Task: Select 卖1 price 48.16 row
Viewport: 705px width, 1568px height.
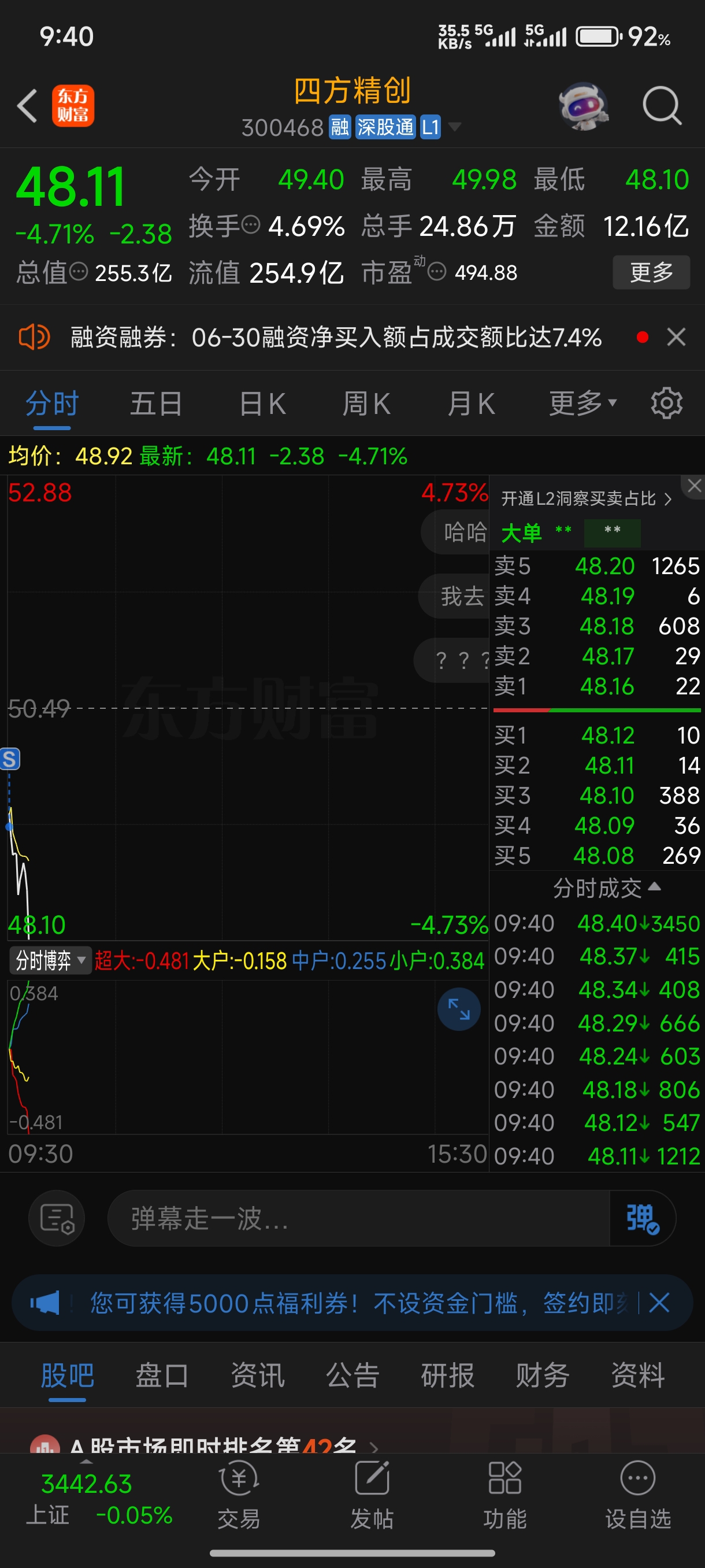Action: [x=597, y=686]
